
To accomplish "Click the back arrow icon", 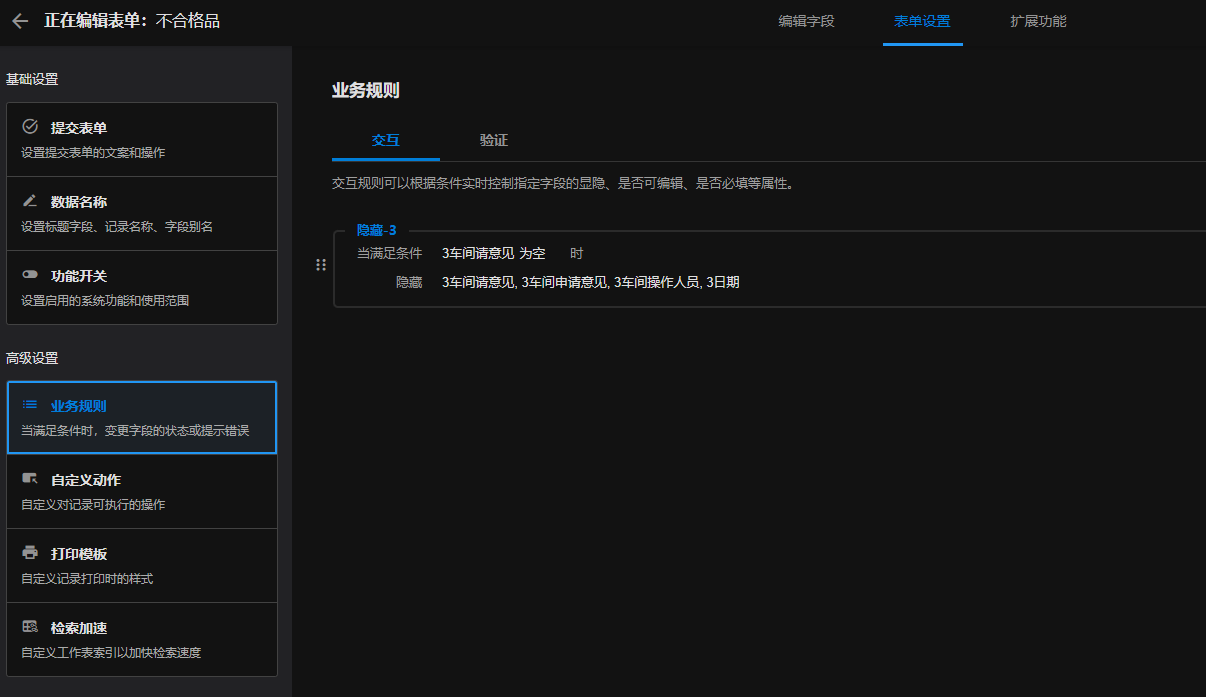I will tap(20, 21).
